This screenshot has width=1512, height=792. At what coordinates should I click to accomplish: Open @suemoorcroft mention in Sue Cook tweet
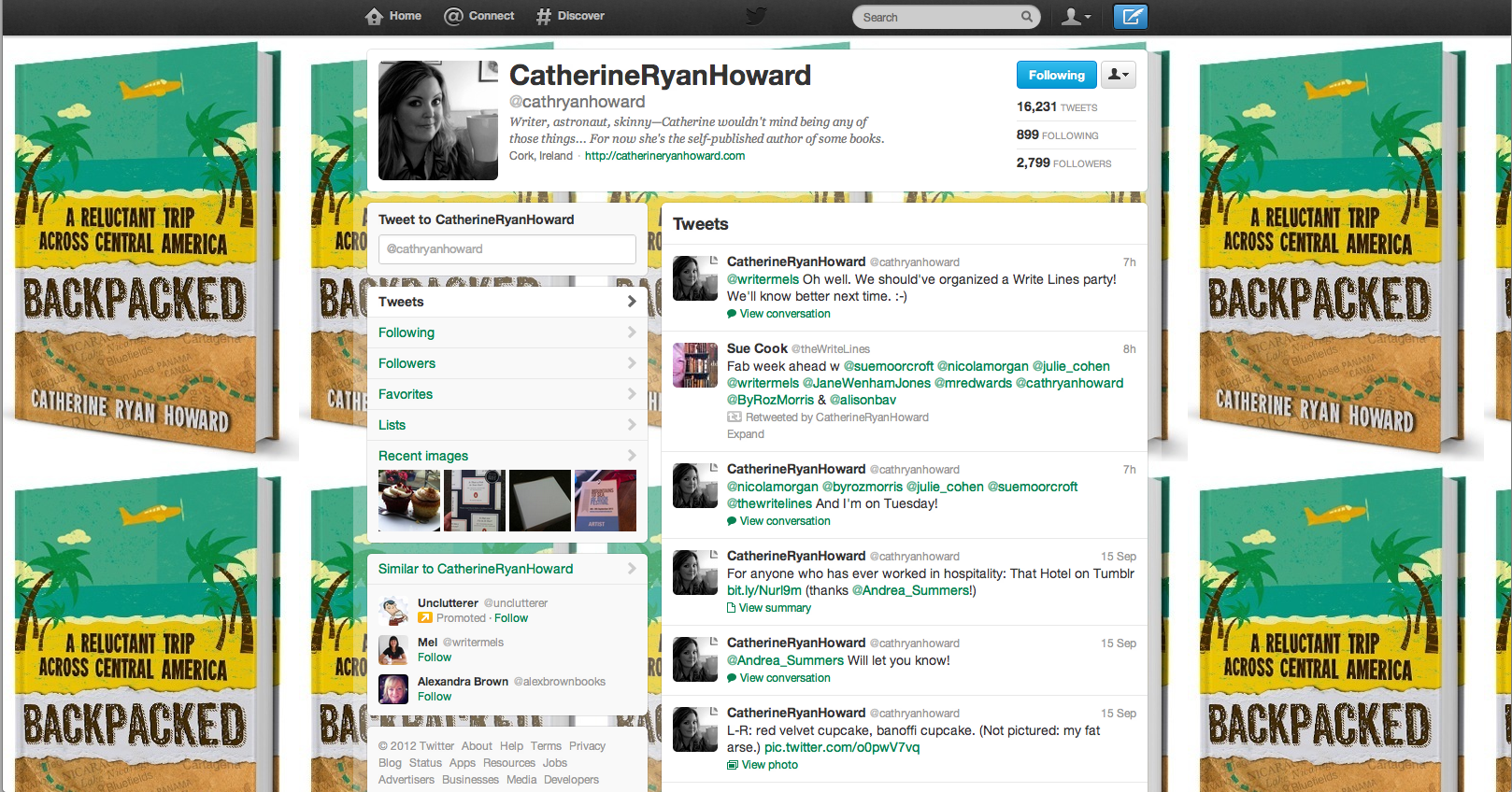889,366
